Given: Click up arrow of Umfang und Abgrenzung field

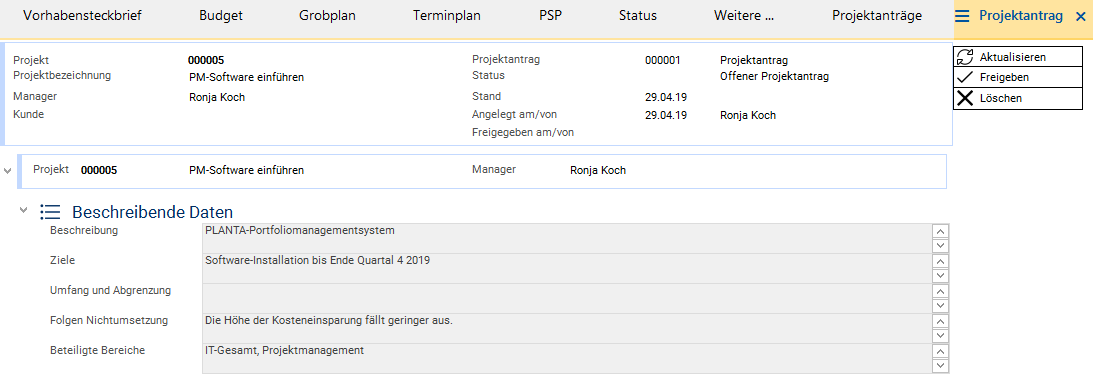Looking at the screenshot, I should coord(940,291).
